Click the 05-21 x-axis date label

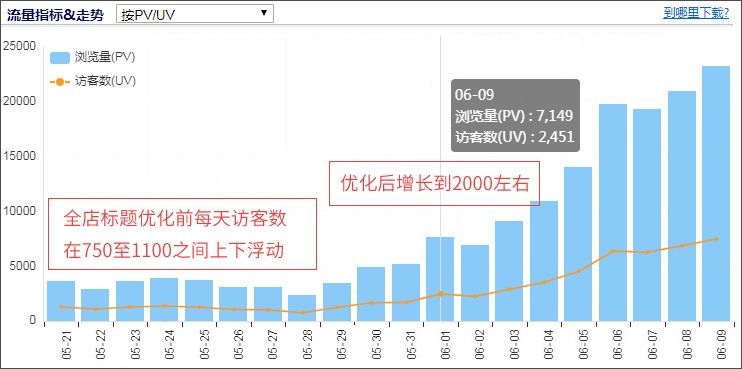coord(66,345)
